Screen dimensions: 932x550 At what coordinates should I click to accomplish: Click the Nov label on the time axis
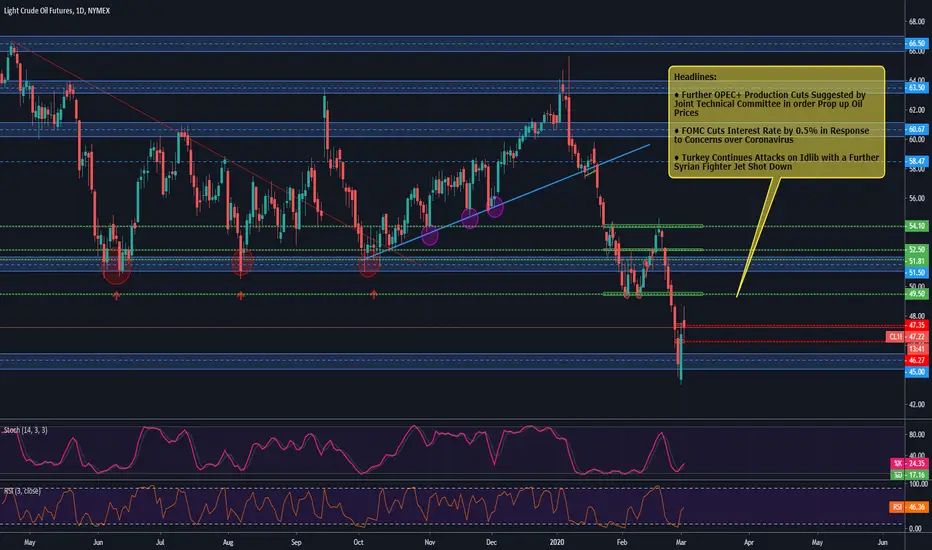click(429, 542)
